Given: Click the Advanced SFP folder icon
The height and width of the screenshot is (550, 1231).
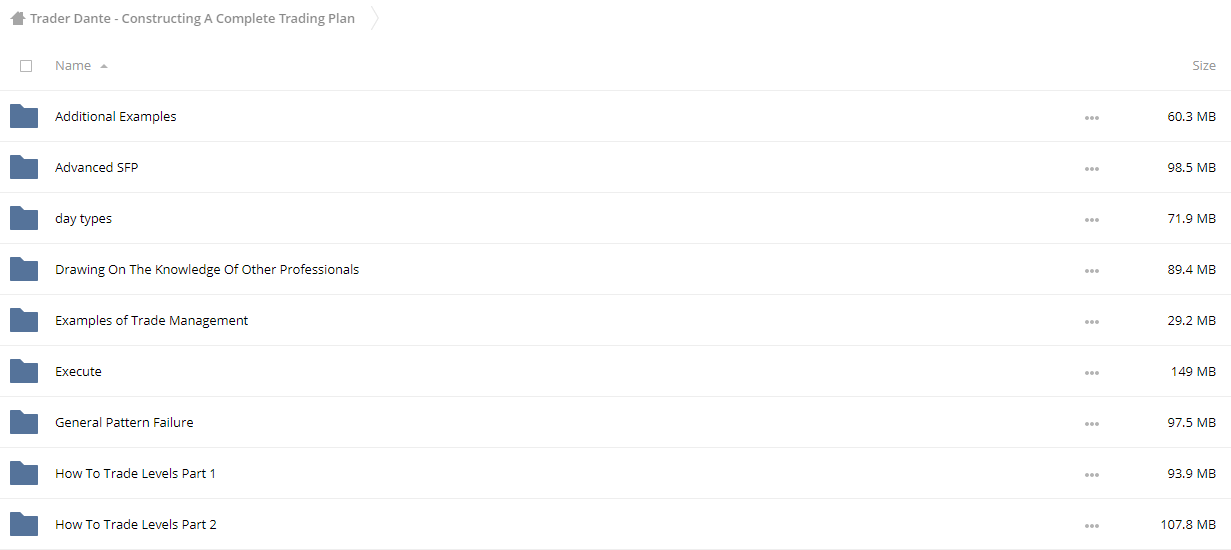Looking at the screenshot, I should 24,167.
